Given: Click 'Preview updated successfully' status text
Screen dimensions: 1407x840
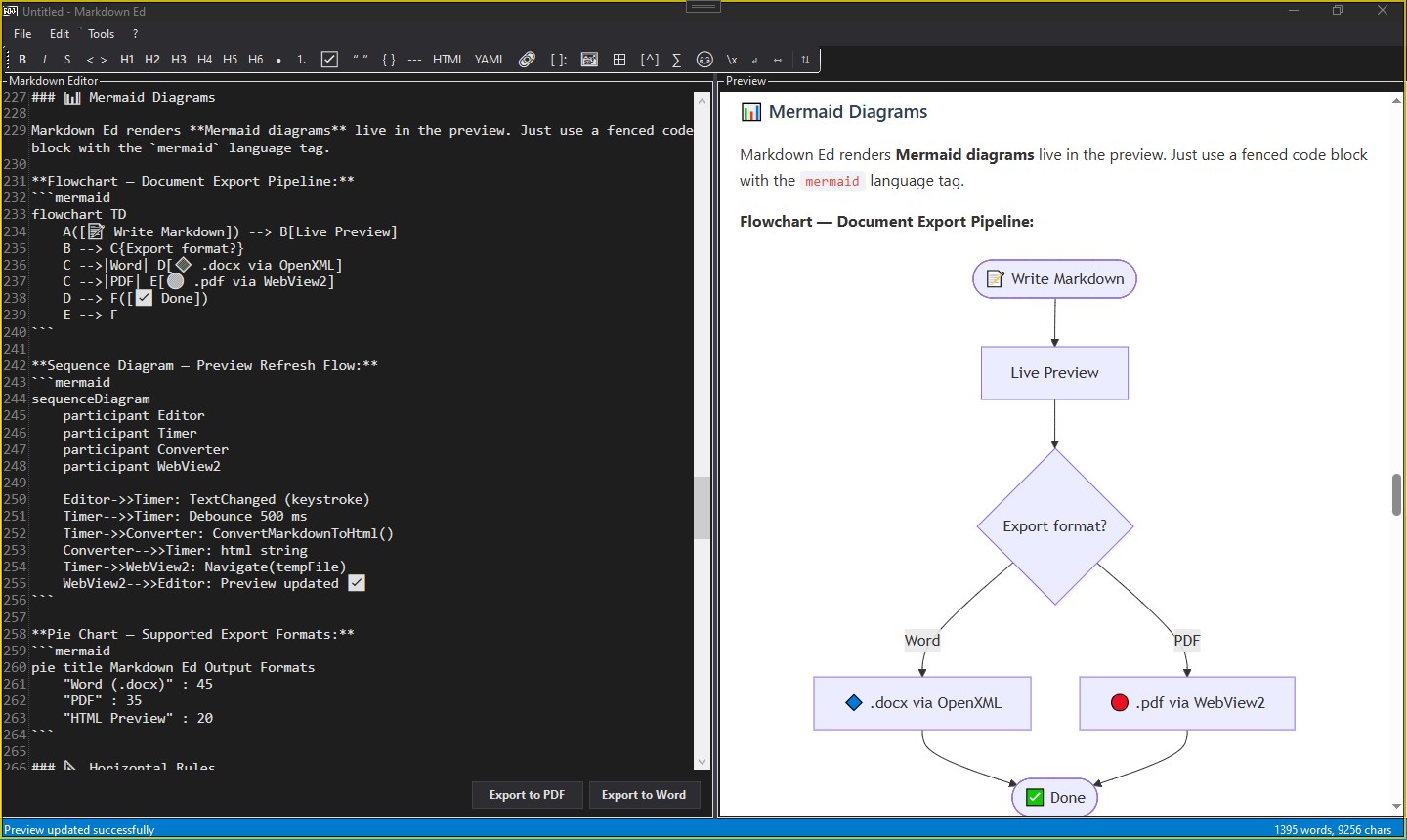Looking at the screenshot, I should (80, 830).
